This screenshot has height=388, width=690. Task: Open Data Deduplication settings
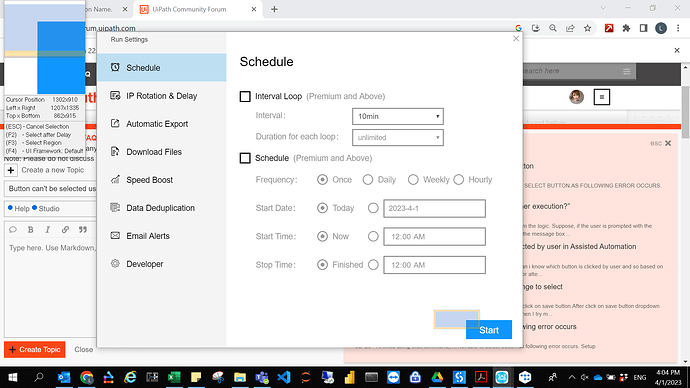(x=162, y=208)
